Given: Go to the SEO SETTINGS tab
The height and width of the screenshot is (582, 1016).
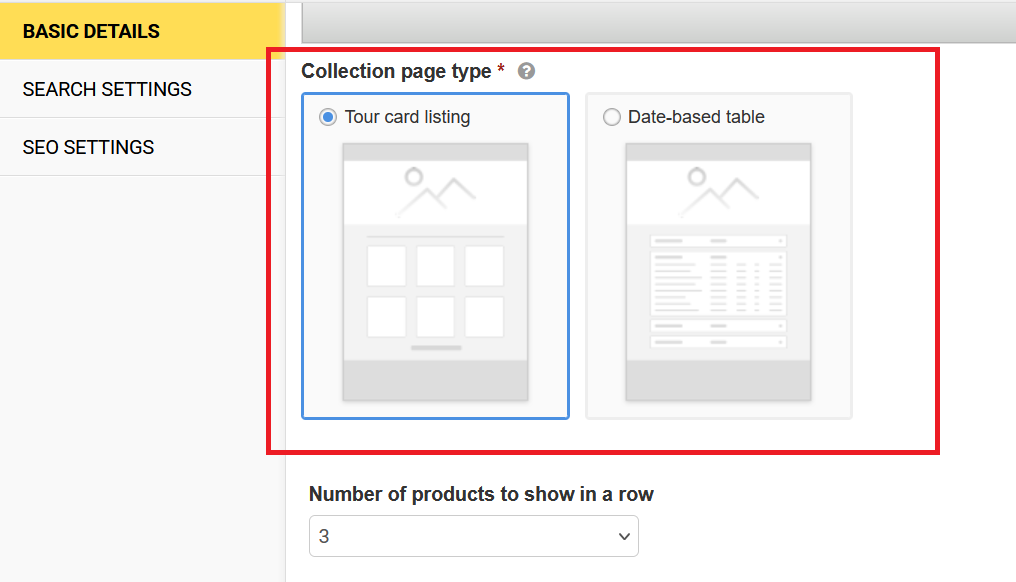Looking at the screenshot, I should click(x=88, y=147).
